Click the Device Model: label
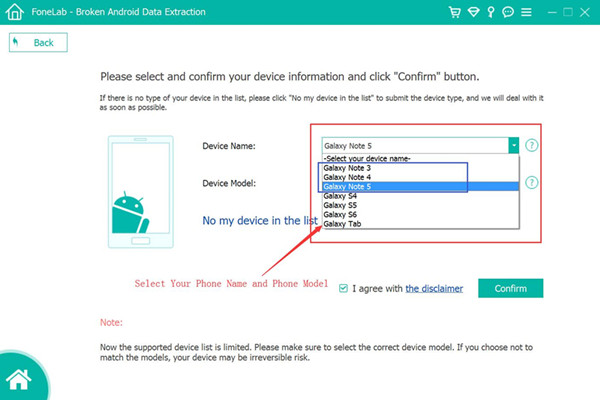Image resolution: width=600 pixels, height=400 pixels. [x=229, y=183]
